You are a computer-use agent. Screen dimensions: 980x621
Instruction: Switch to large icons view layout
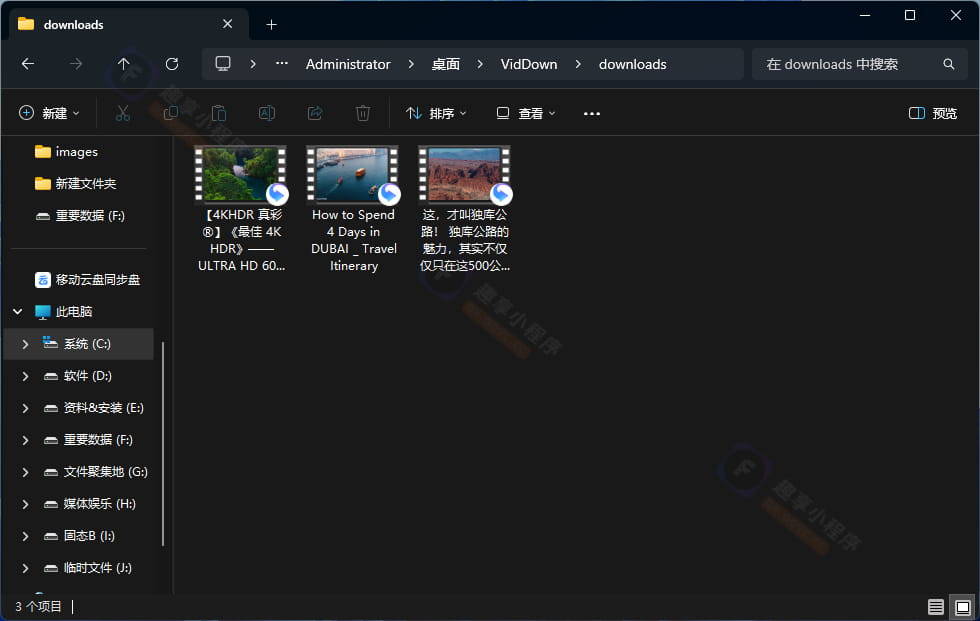click(x=962, y=607)
